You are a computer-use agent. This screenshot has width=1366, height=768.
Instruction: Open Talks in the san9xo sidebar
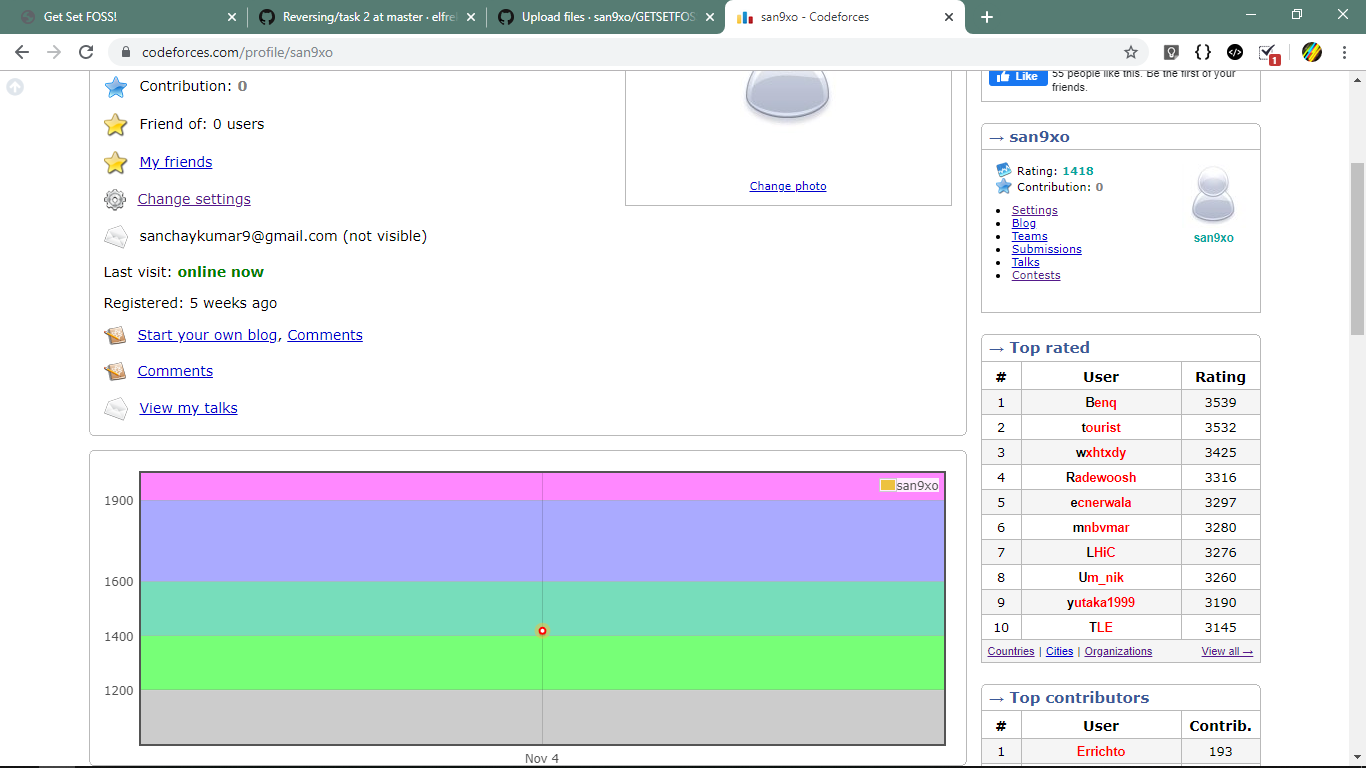1026,262
